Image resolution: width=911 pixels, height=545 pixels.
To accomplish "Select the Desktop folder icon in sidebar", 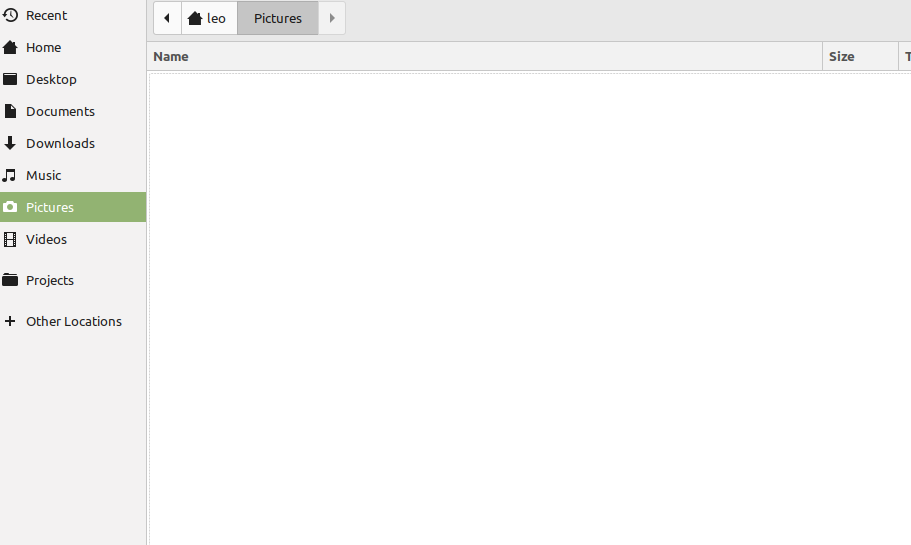I will (10, 80).
